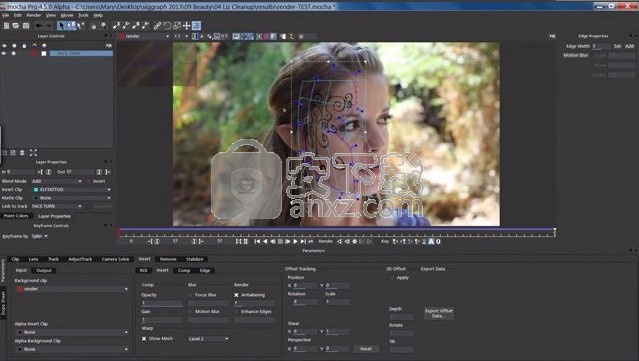Choose the Select arrow tool
639x361 pixels.
tap(61, 26)
